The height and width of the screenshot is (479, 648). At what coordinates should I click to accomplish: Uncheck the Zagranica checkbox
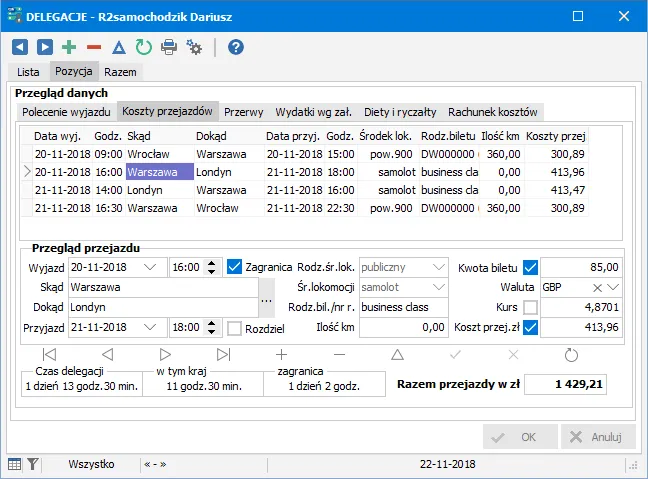(234, 267)
